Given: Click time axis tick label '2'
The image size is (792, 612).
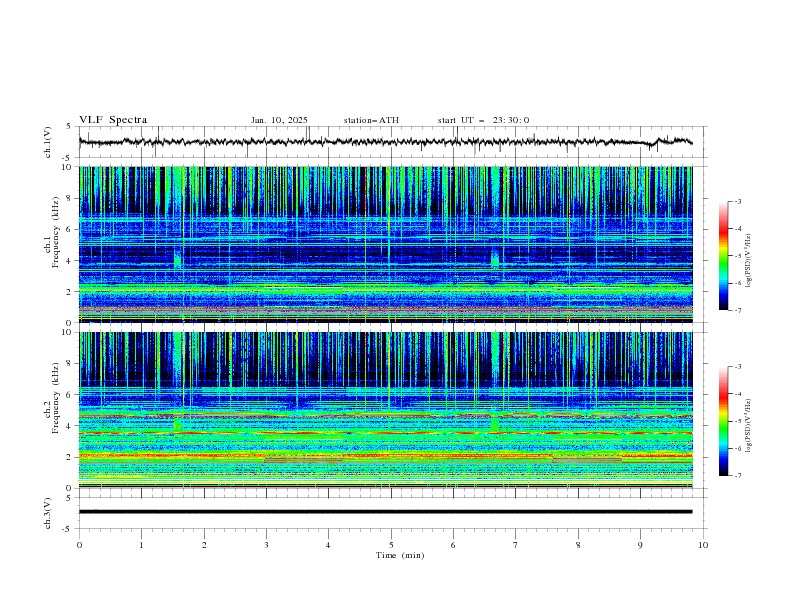Looking at the screenshot, I should 204,545.
